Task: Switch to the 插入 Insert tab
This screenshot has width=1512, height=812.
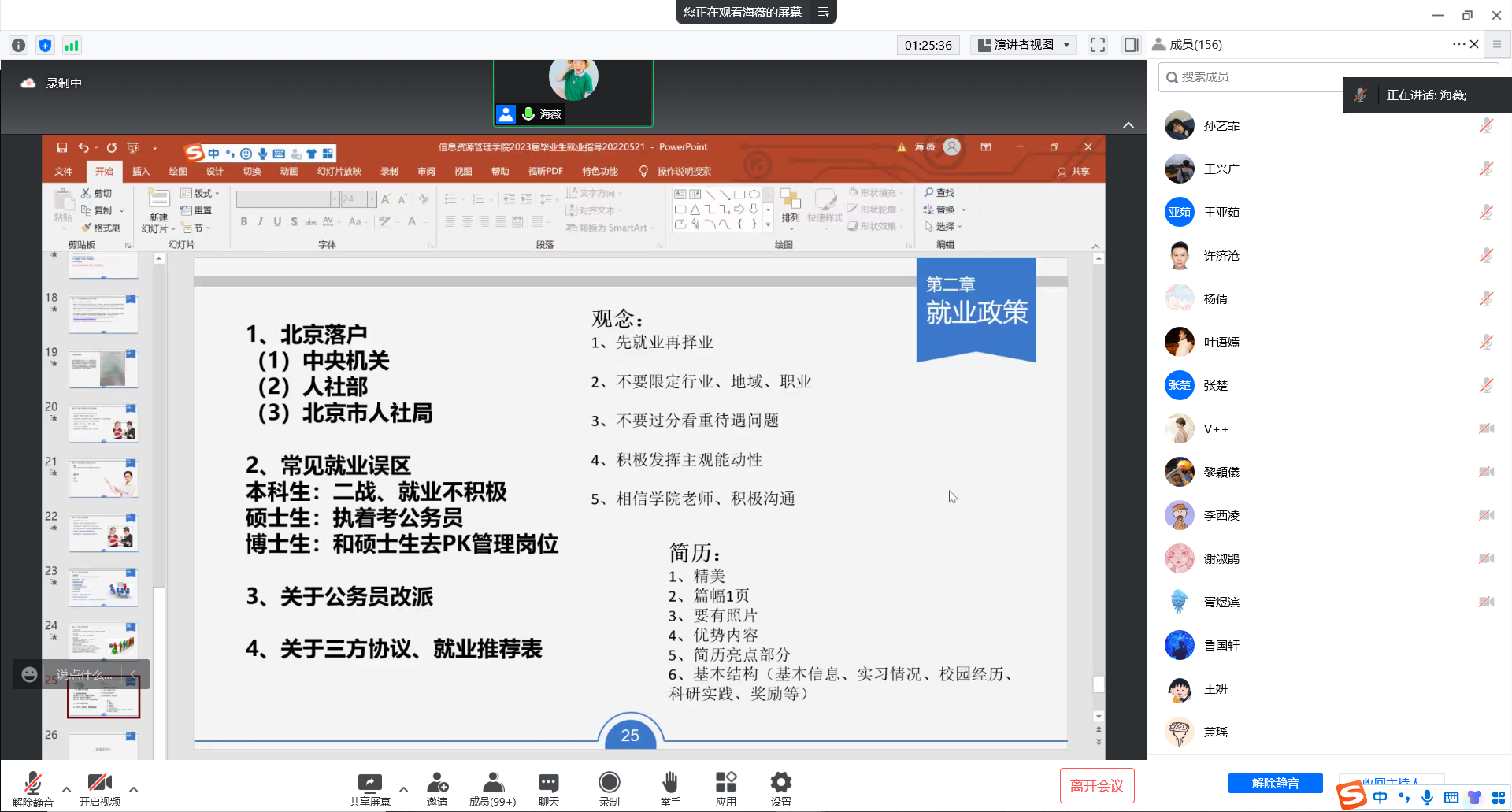Action: click(140, 171)
